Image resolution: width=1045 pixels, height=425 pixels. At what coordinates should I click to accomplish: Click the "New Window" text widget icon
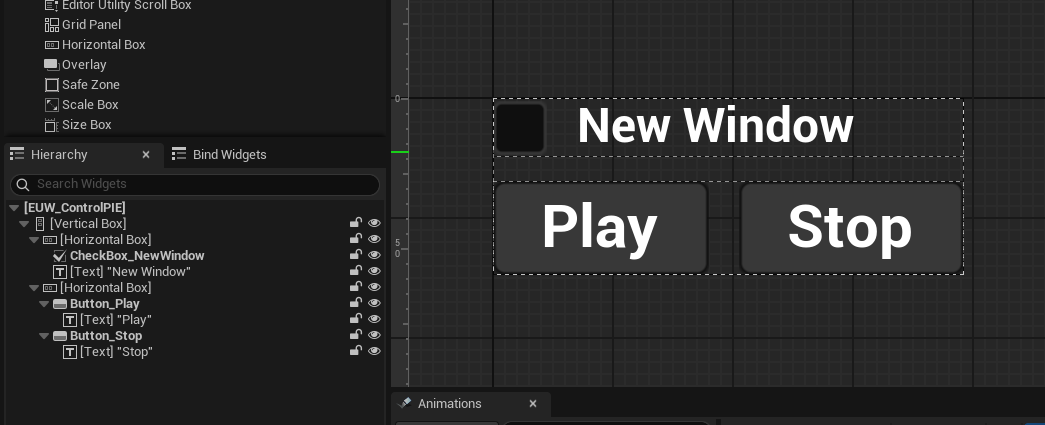(x=59, y=272)
